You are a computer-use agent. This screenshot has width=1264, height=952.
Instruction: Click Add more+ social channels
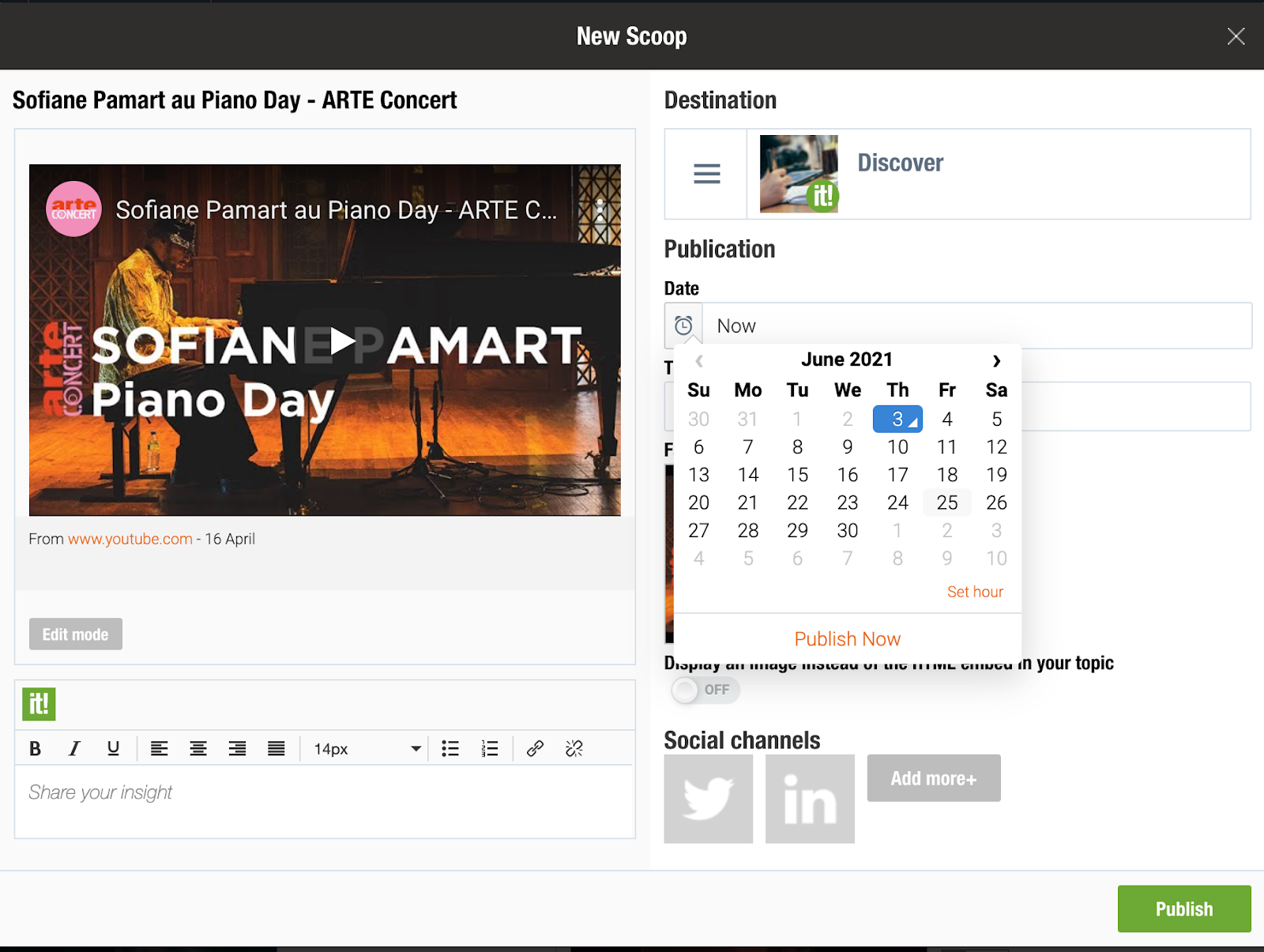click(934, 778)
